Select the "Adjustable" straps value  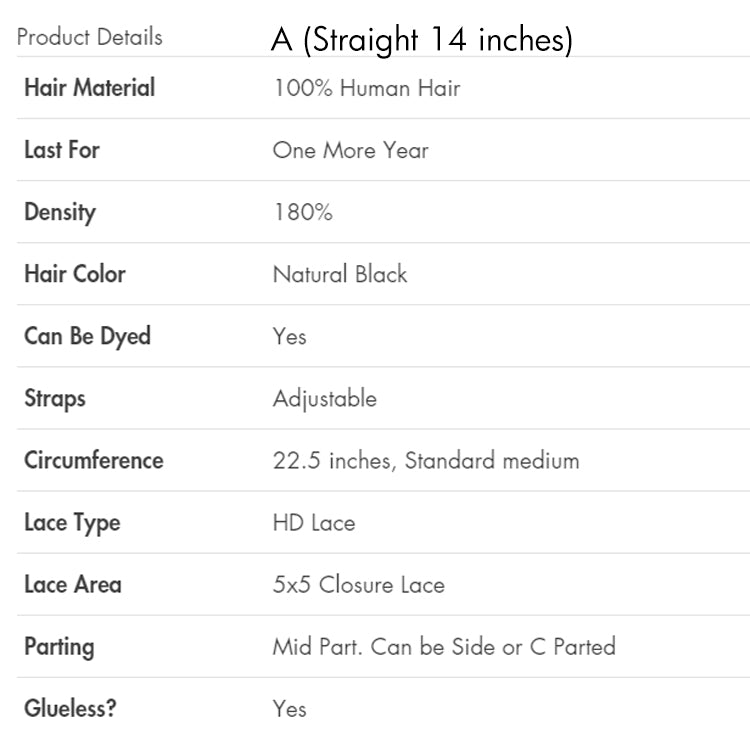coord(325,398)
